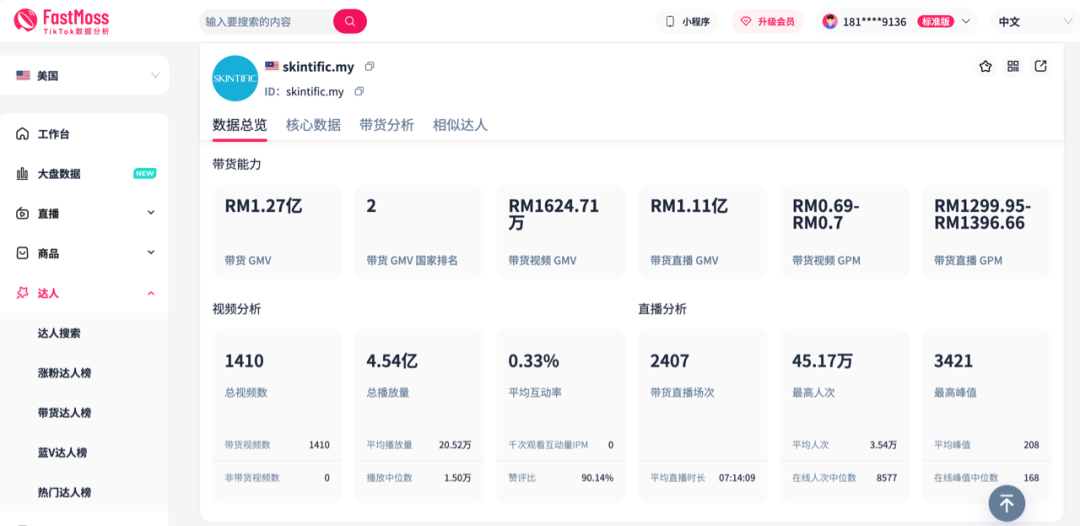The height and width of the screenshot is (526, 1080).
Task: Click the 工作台 home icon
Action: coord(23,134)
